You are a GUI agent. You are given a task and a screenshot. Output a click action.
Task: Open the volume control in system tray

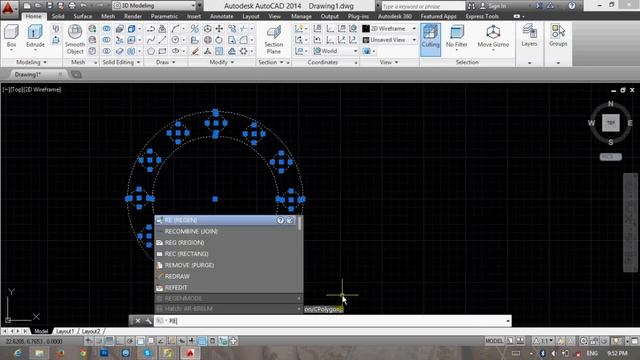click(x=553, y=353)
